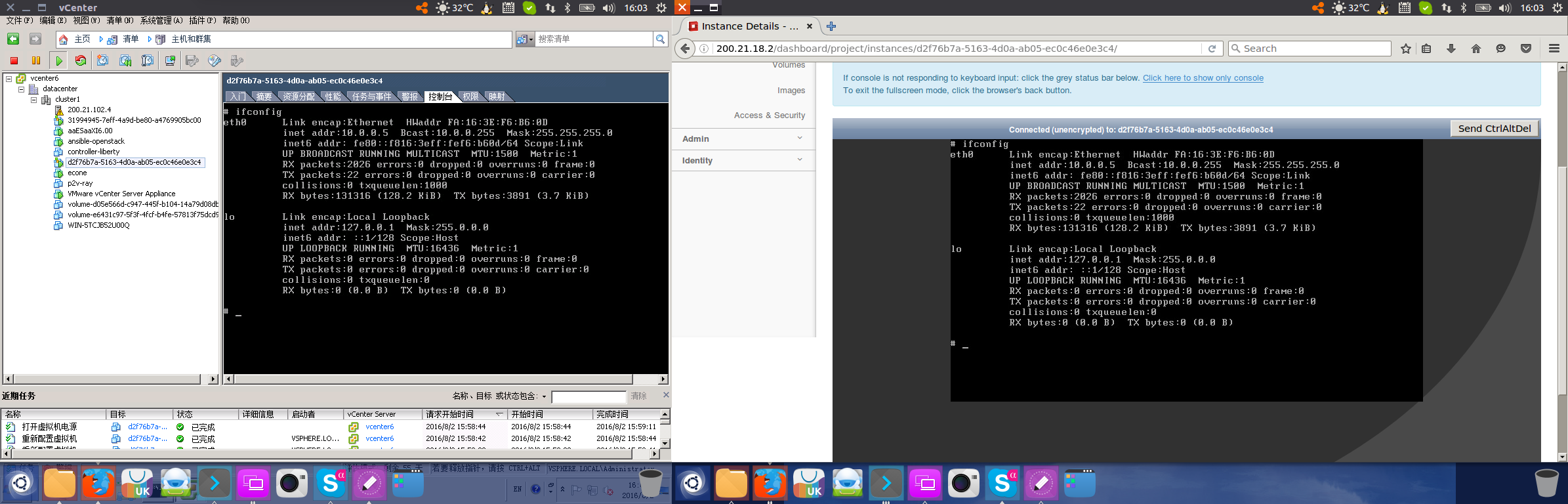Open new Firefox tab with plus icon
1568x504 pixels.
point(831,26)
